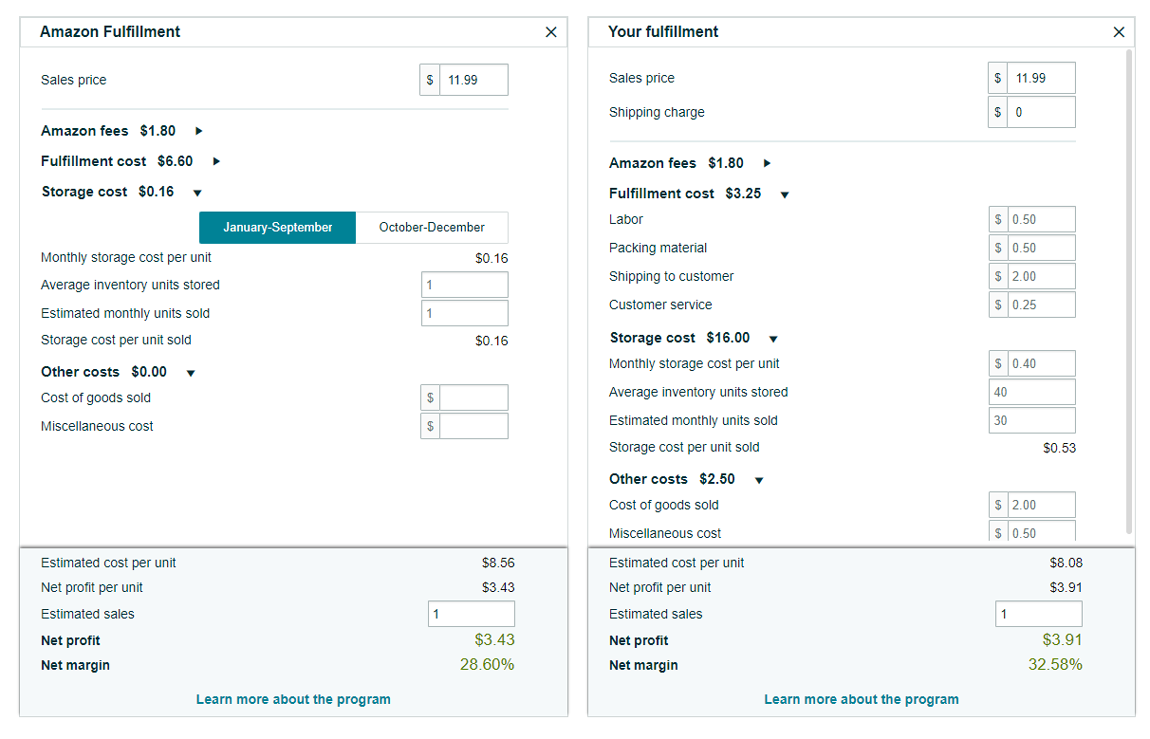Select the Estimated sales field in Amazon Fulfillment
This screenshot has width=1150, height=739.
click(471, 613)
